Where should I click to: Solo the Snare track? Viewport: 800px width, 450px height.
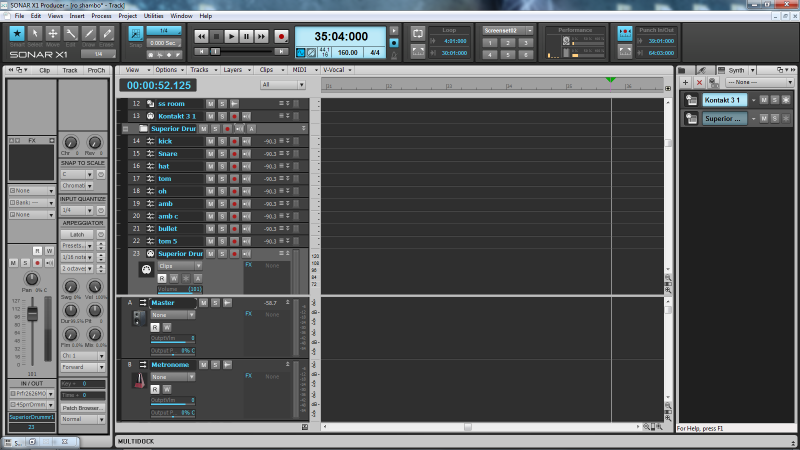click(222, 154)
